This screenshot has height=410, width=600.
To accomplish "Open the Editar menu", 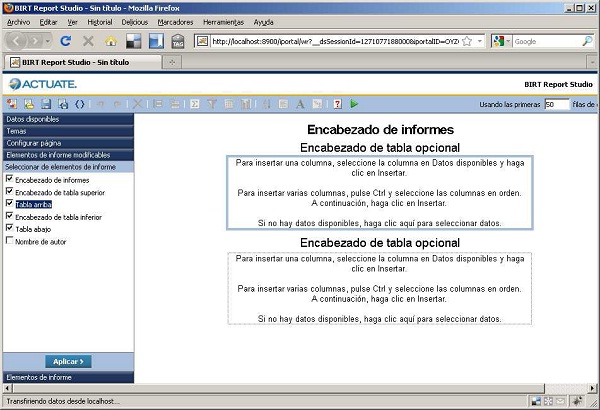I will (x=48, y=22).
